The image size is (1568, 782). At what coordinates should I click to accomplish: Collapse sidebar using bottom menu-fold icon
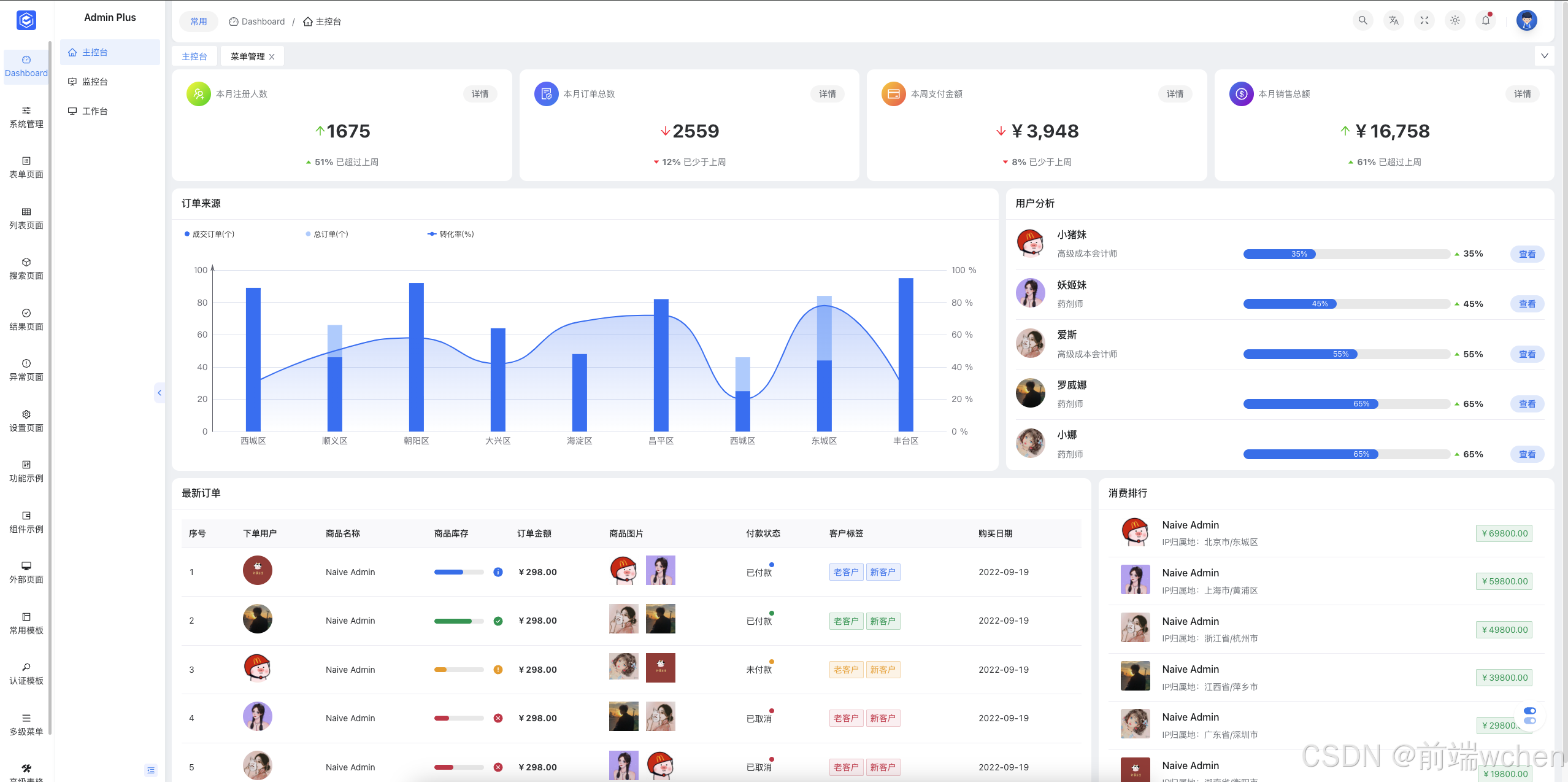pyautogui.click(x=151, y=770)
